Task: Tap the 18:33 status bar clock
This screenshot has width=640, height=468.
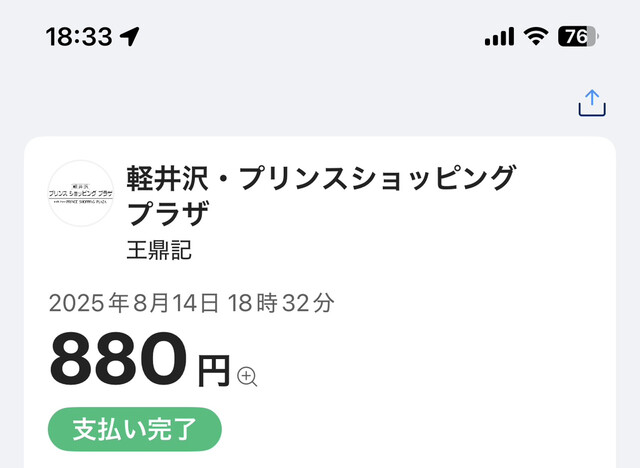Action: [x=78, y=37]
